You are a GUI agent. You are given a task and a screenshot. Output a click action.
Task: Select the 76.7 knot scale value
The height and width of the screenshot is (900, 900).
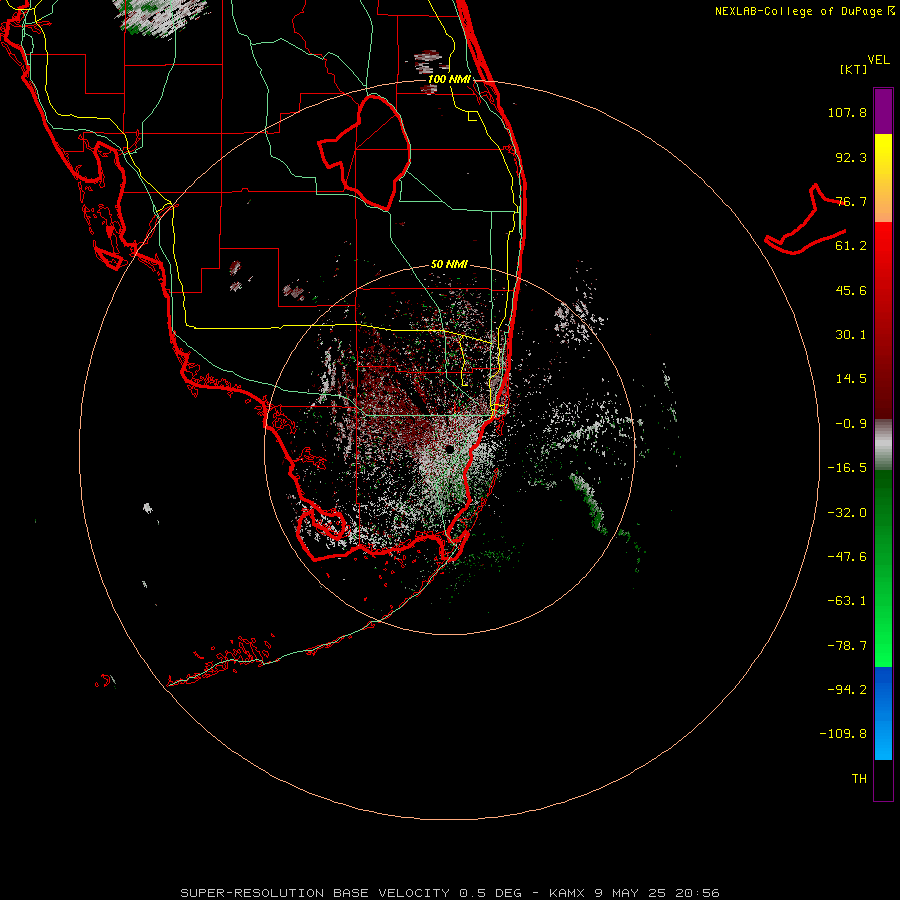[x=851, y=201]
